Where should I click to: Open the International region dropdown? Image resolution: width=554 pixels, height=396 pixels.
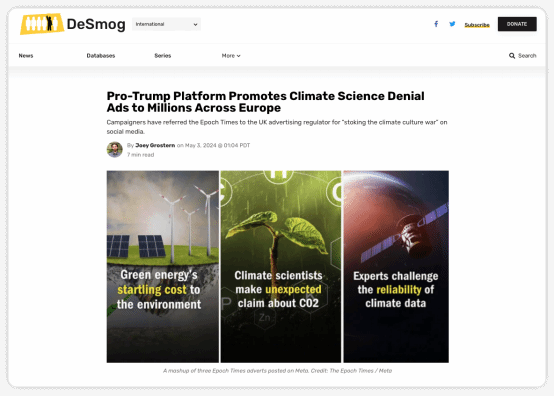[x=166, y=24]
